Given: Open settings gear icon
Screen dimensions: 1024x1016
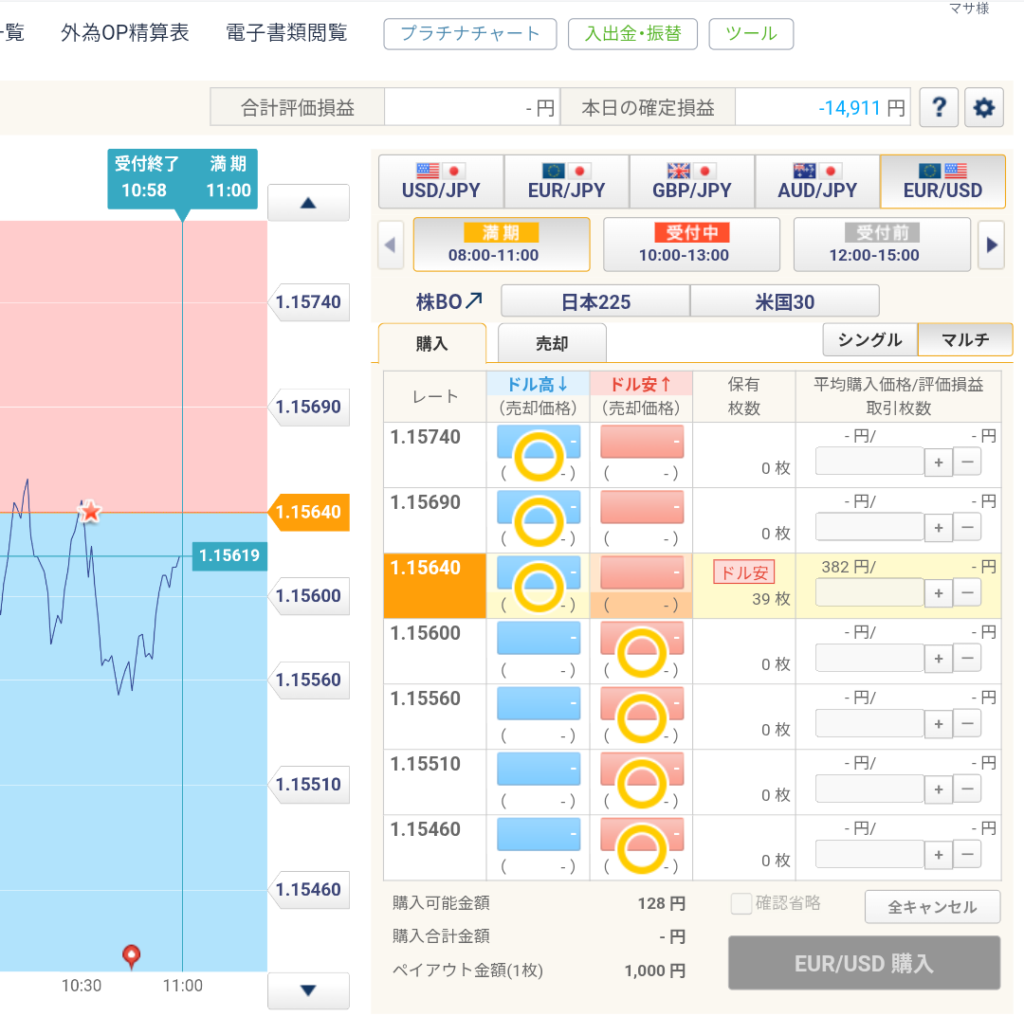Looking at the screenshot, I should (983, 108).
